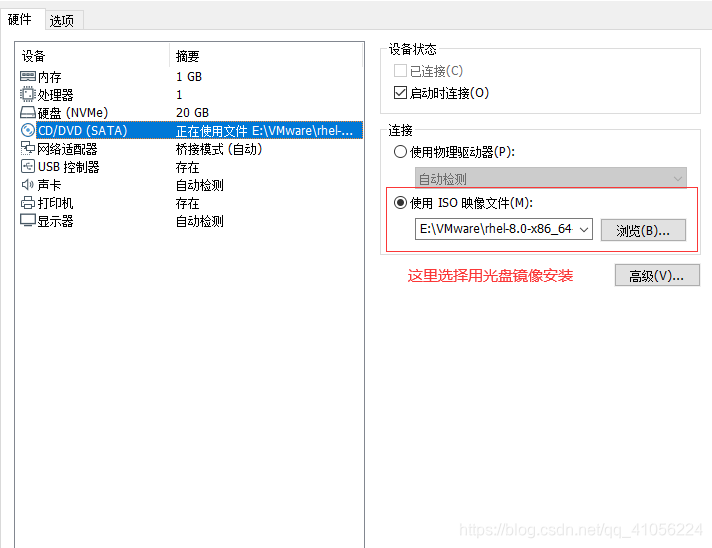Toggle the 已连接(C) checkbox
Image resolution: width=712 pixels, height=548 pixels.
point(400,71)
